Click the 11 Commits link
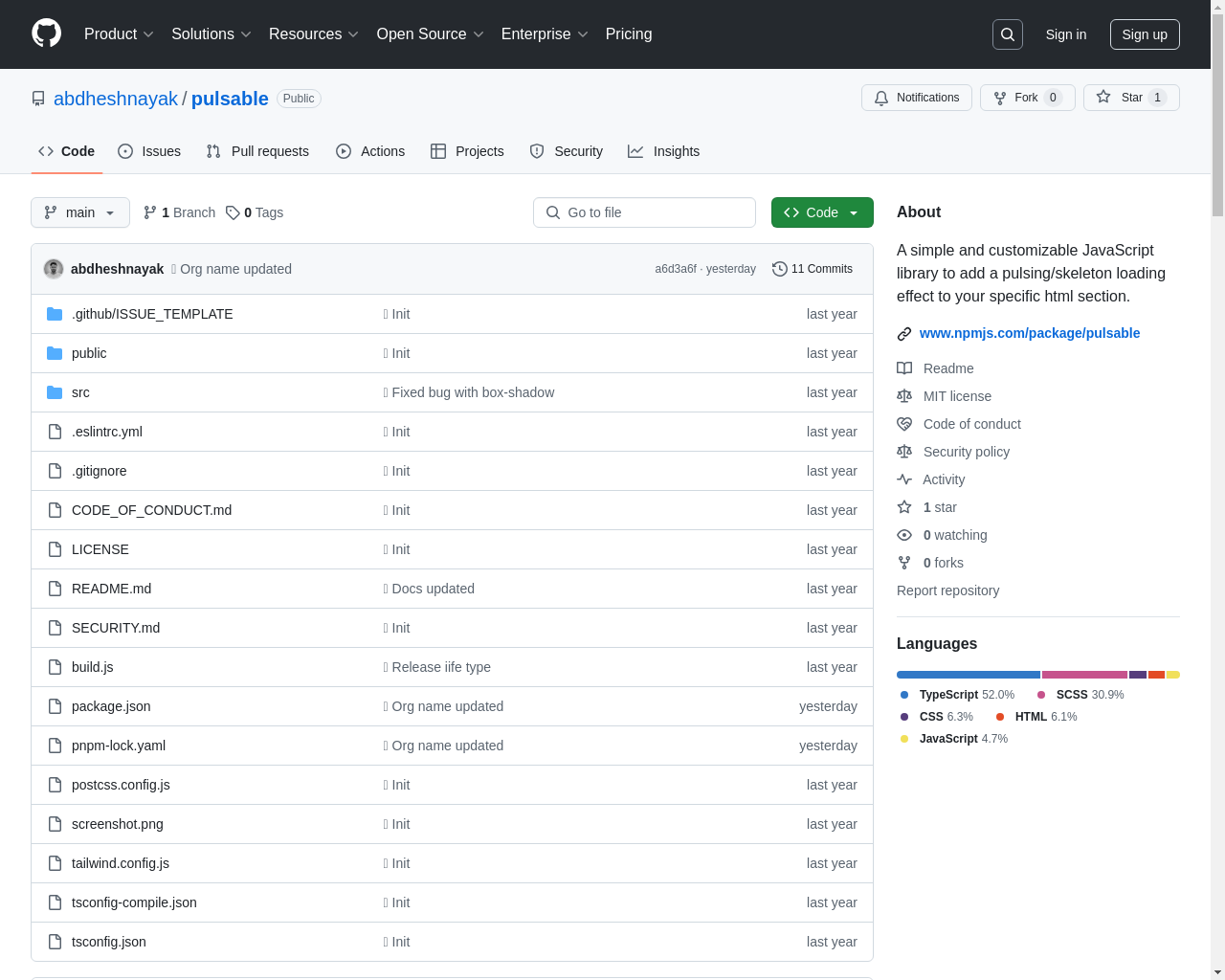 [813, 269]
